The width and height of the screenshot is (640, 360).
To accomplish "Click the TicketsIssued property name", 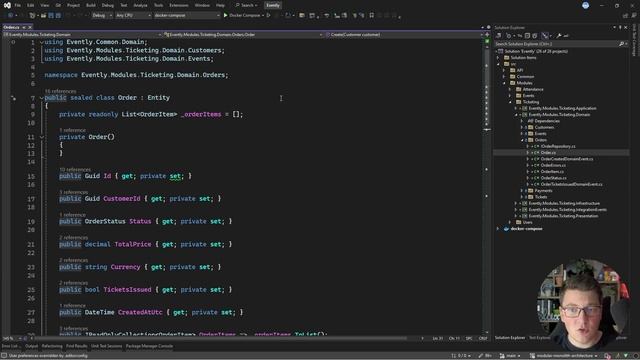I will coord(127,289).
